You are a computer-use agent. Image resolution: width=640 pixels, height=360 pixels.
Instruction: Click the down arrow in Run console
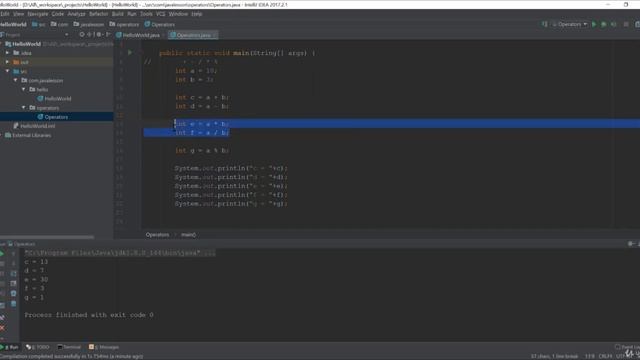(13, 263)
